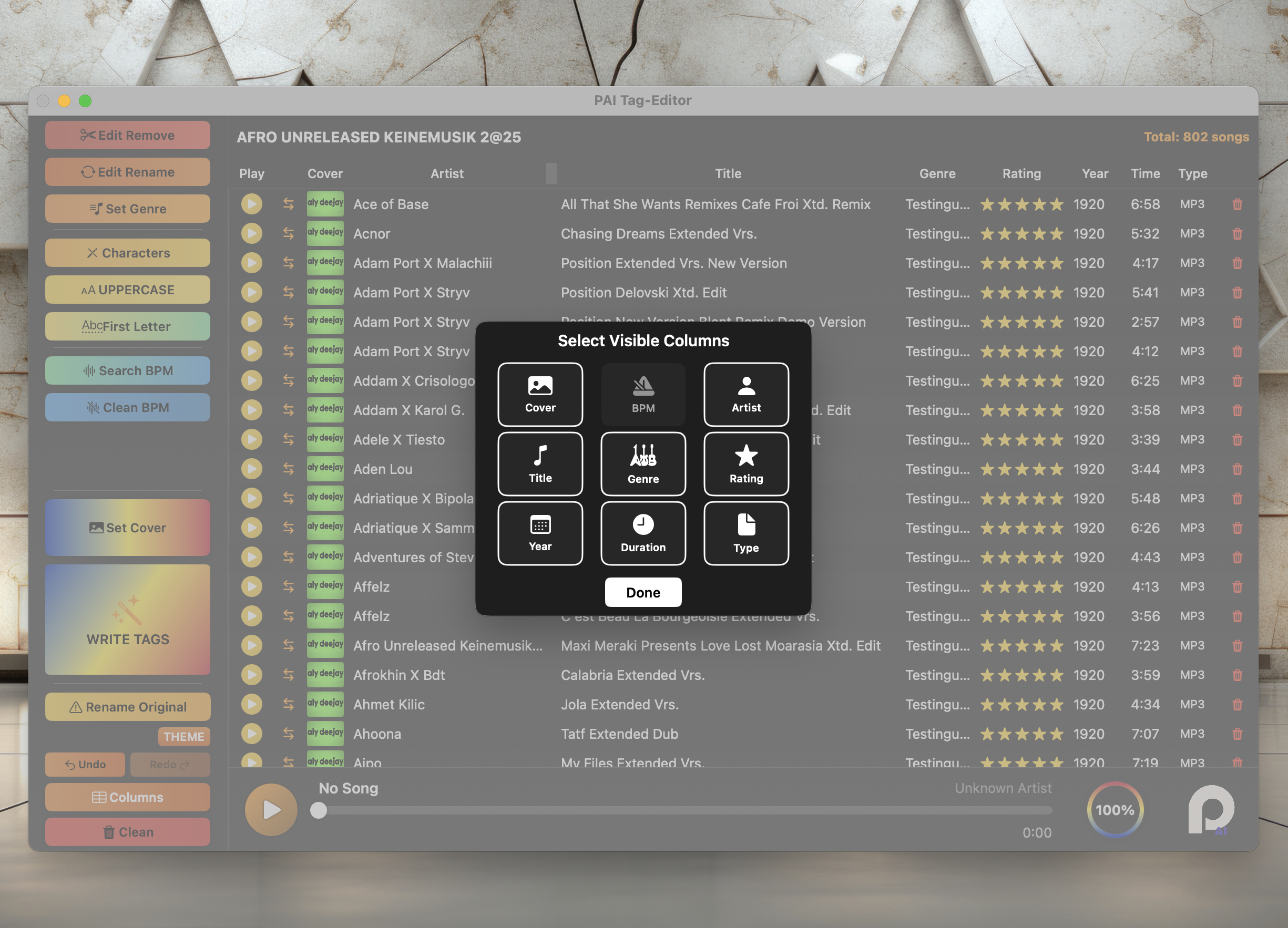Open the Set Genre tool
This screenshot has height=928, width=1288.
[128, 209]
